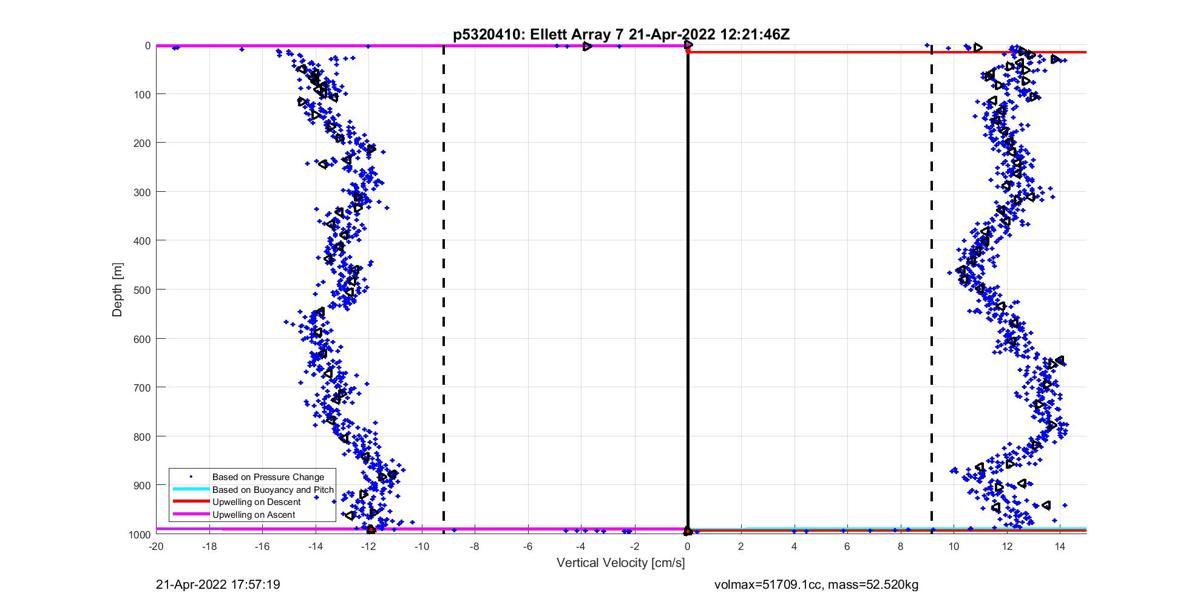Click velocity axis tick label '-14'

[315, 547]
